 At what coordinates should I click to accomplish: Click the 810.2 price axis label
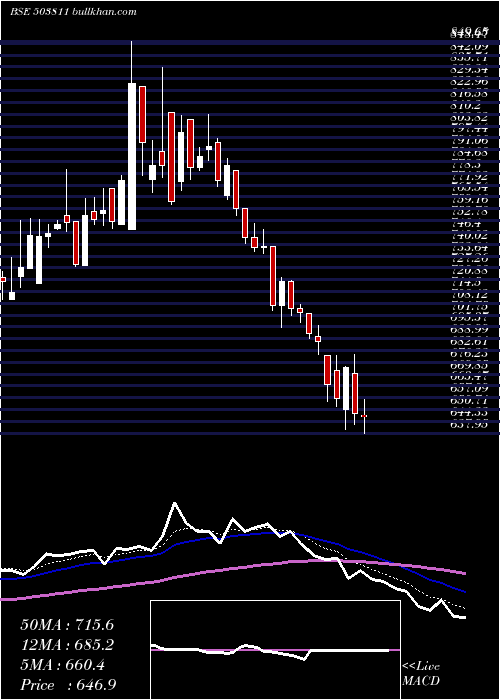click(466, 106)
